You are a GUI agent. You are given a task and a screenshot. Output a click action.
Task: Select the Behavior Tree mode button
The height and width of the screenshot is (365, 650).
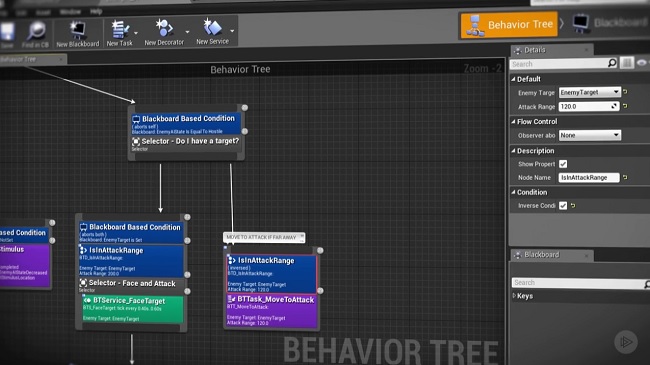[509, 25]
